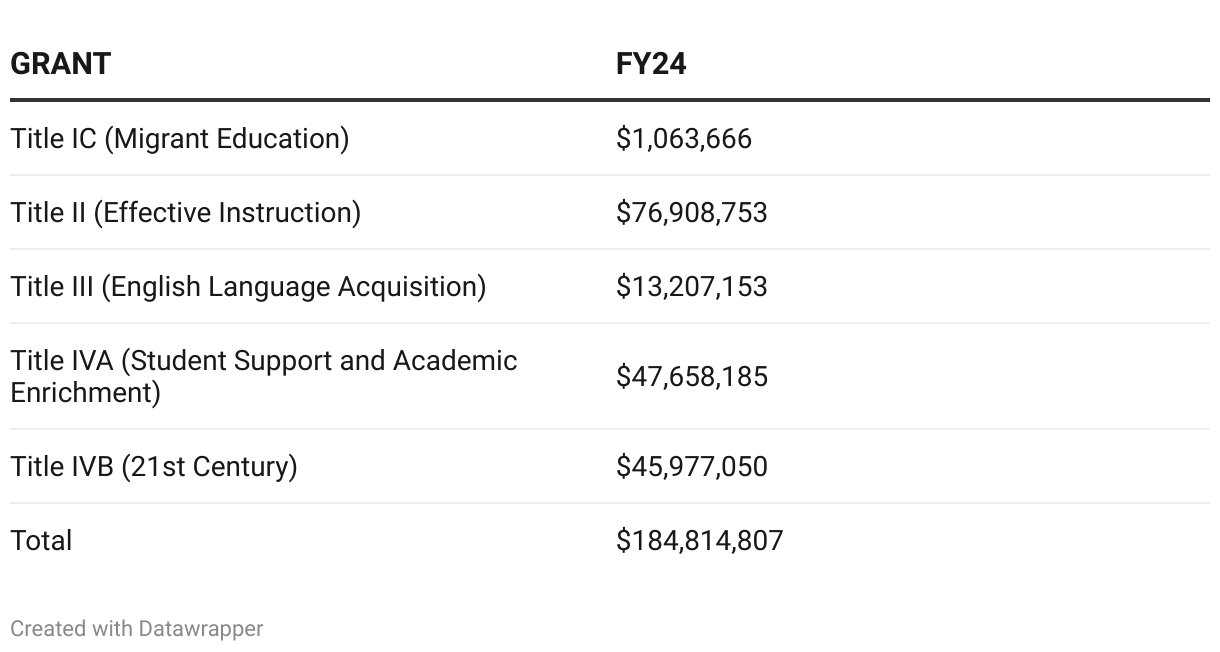Click the FY24 column header
Screen dimensions: 1220x652
tap(651, 64)
